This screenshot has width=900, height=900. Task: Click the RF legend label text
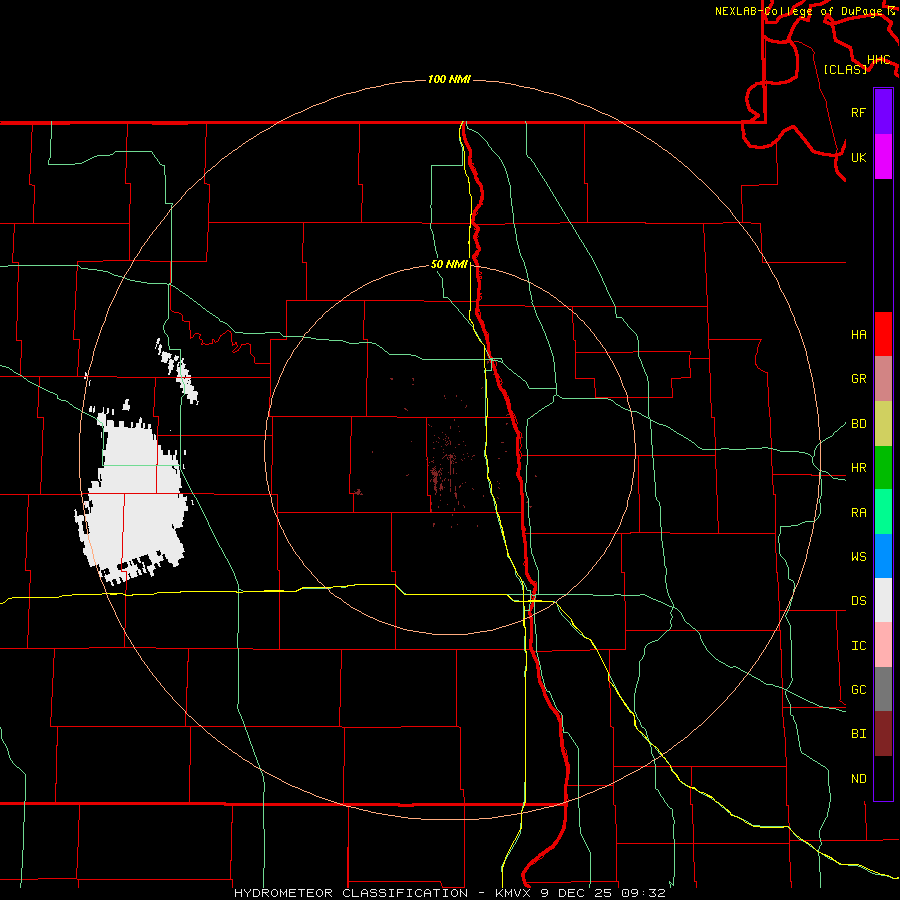tap(859, 112)
